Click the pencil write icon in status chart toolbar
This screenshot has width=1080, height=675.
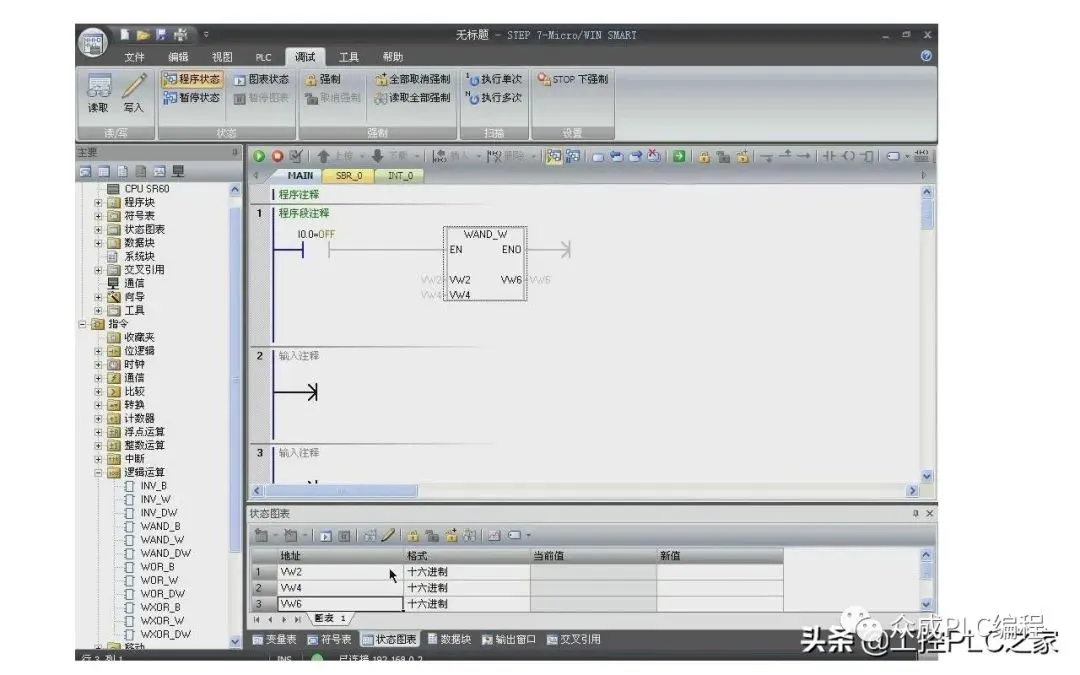click(x=388, y=535)
